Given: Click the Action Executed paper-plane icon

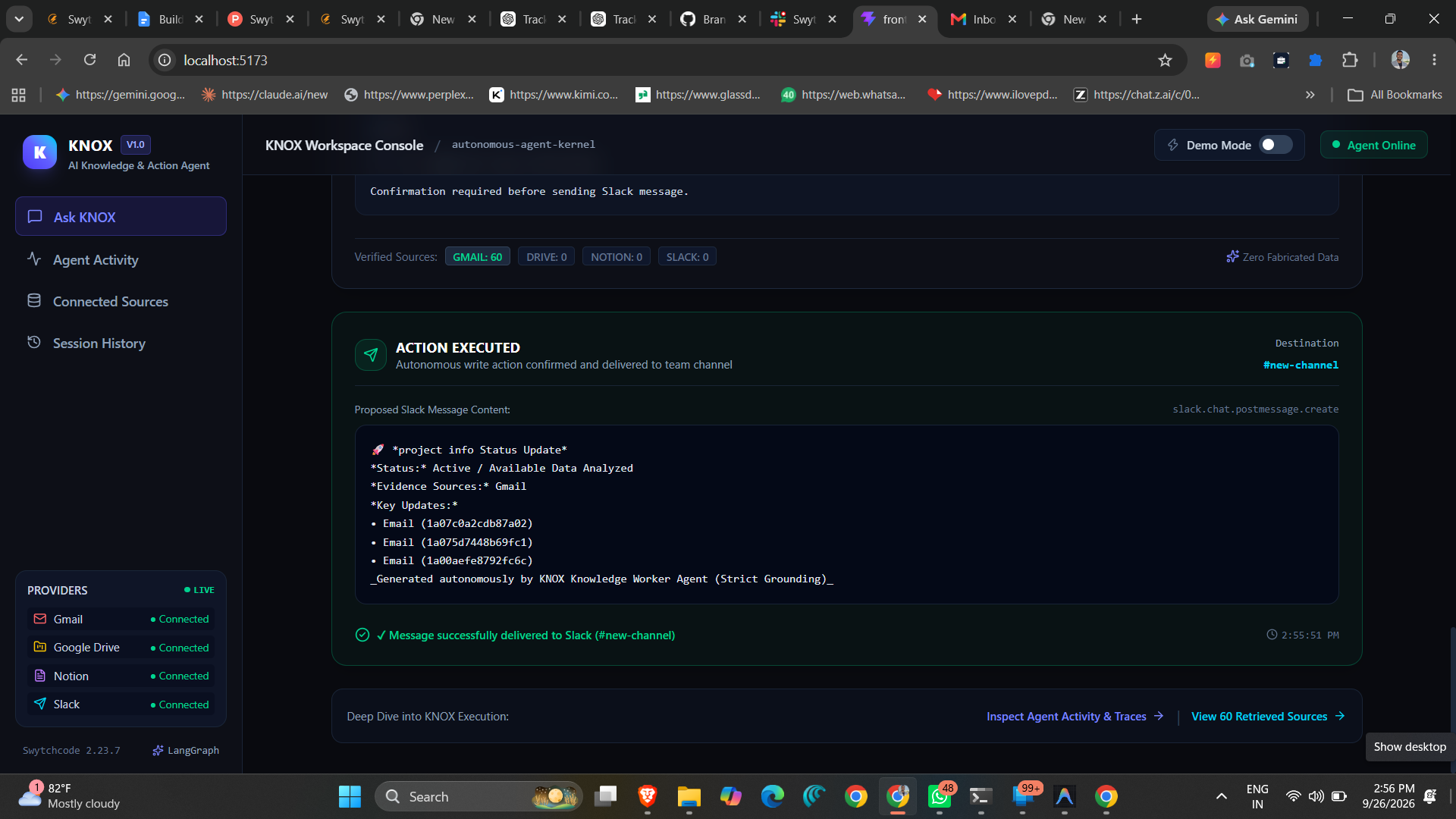Looking at the screenshot, I should pyautogui.click(x=370, y=355).
